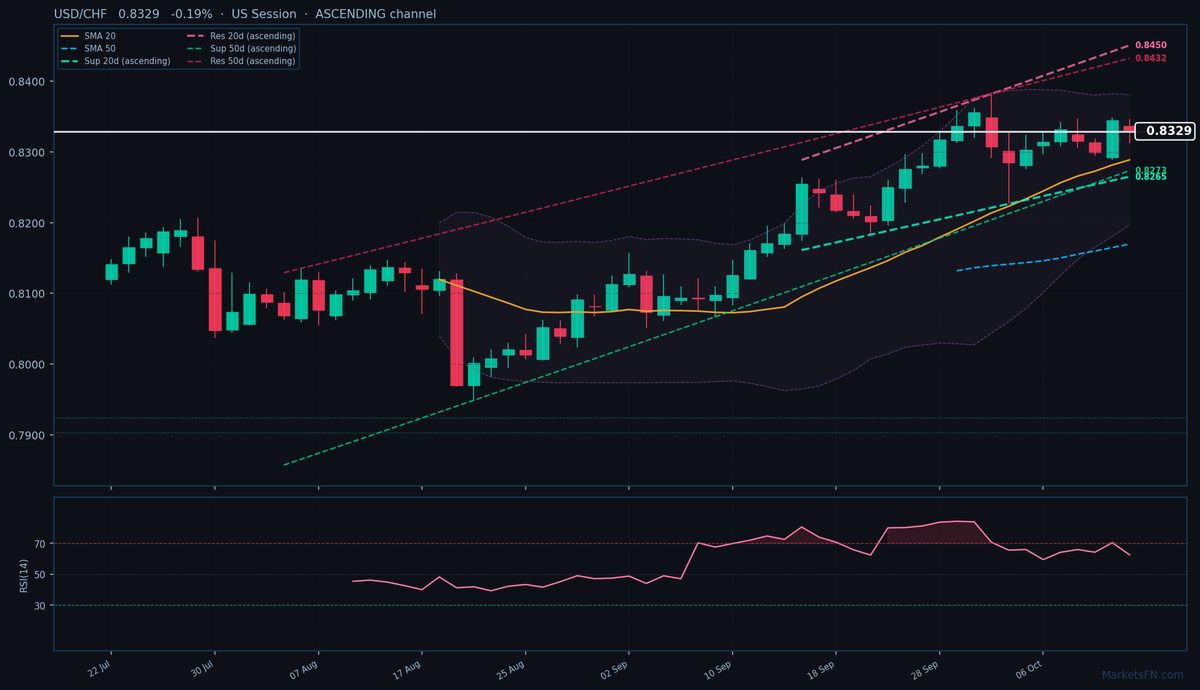Click the 02 Sep date label

[616, 668]
